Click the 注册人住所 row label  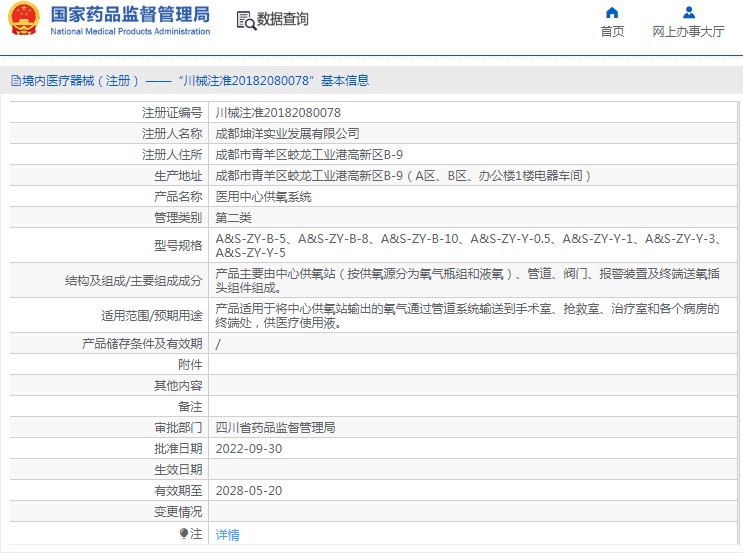point(172,155)
